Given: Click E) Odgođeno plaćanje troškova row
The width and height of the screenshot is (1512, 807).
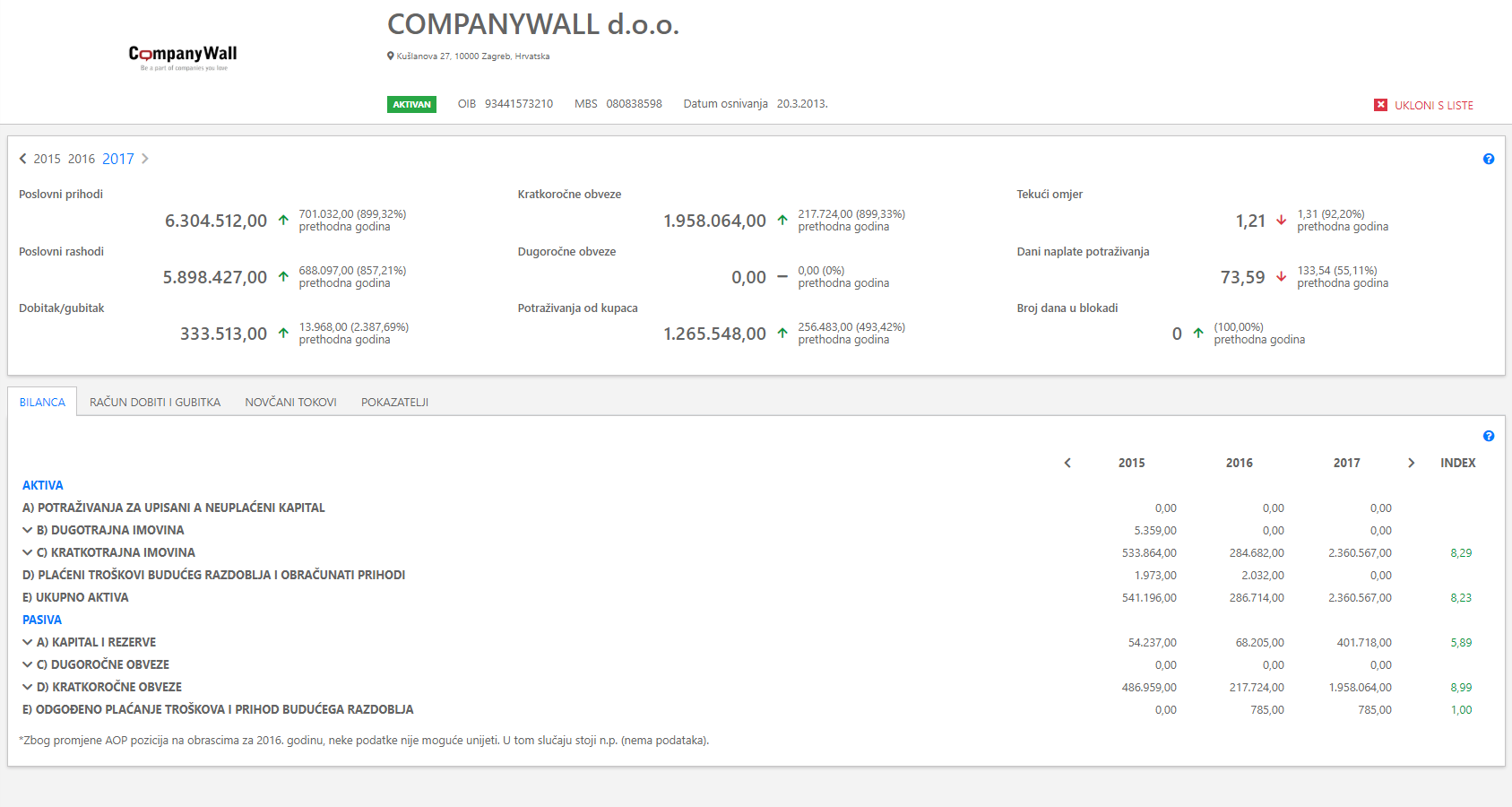Looking at the screenshot, I should pos(218,709).
